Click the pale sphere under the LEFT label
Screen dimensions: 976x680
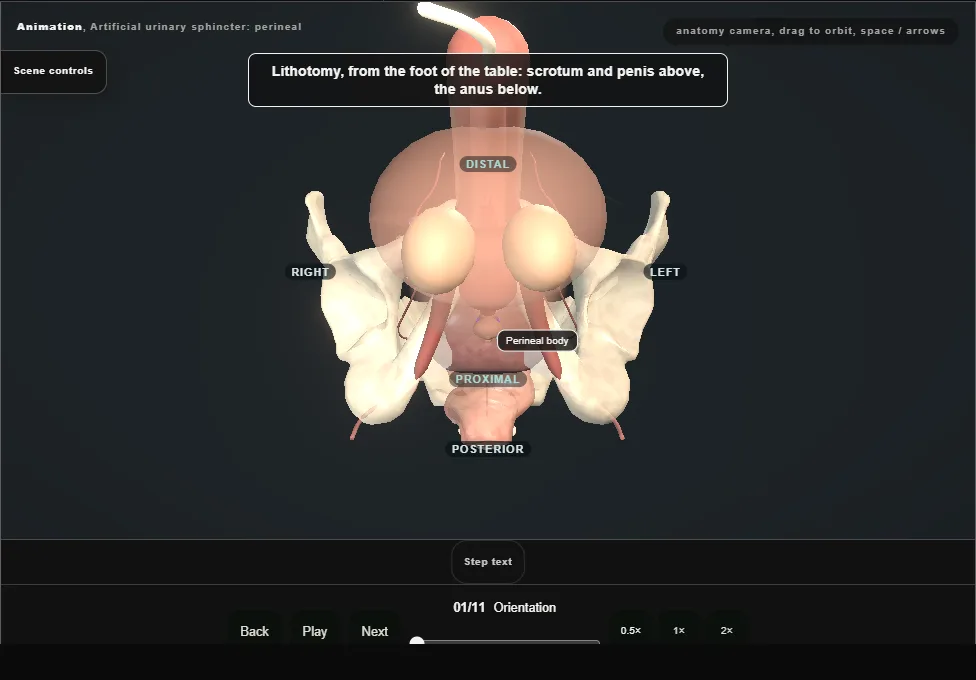tap(539, 248)
